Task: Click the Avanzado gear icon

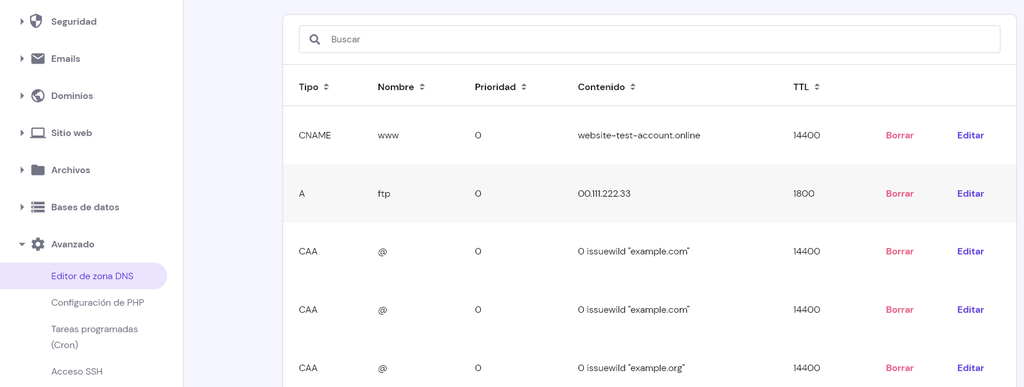Action: tap(37, 244)
